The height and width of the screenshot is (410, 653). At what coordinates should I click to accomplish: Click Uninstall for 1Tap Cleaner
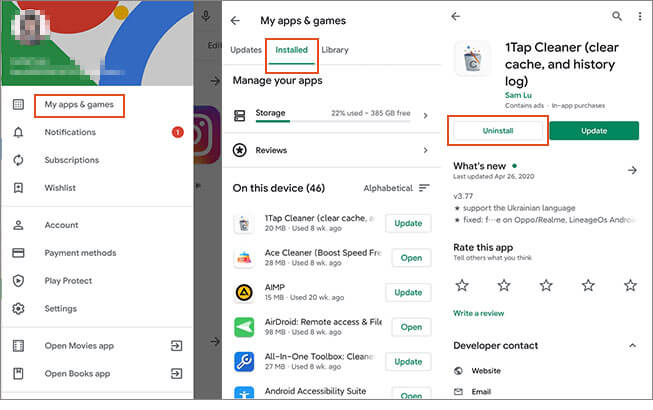(497, 131)
